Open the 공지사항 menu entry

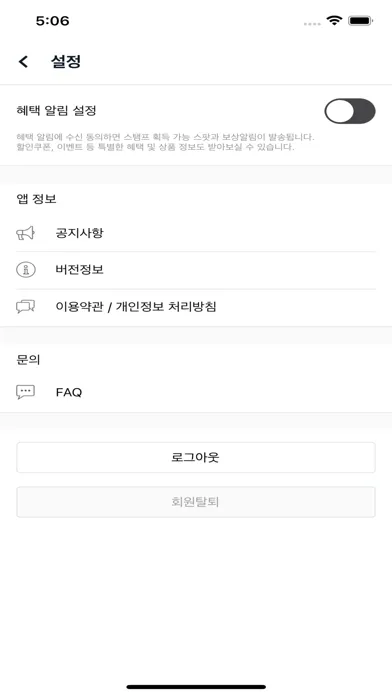pyautogui.click(x=196, y=233)
